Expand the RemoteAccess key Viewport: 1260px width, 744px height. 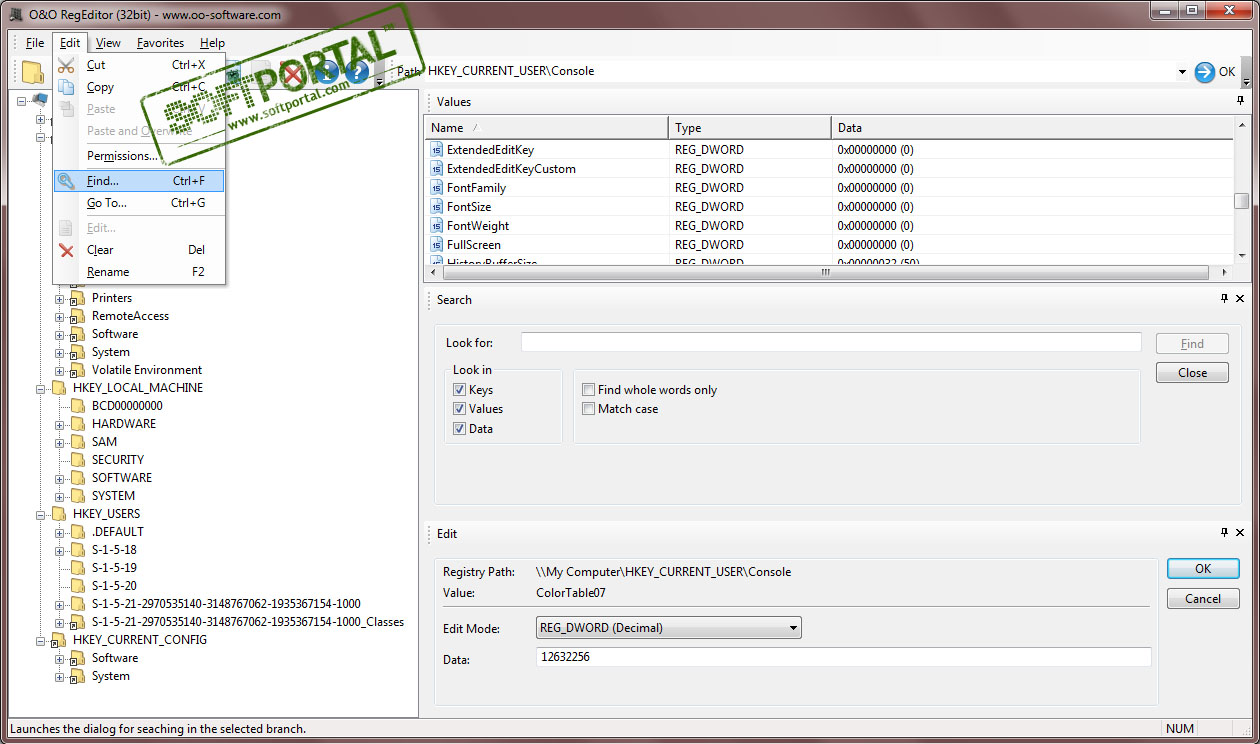[60, 316]
